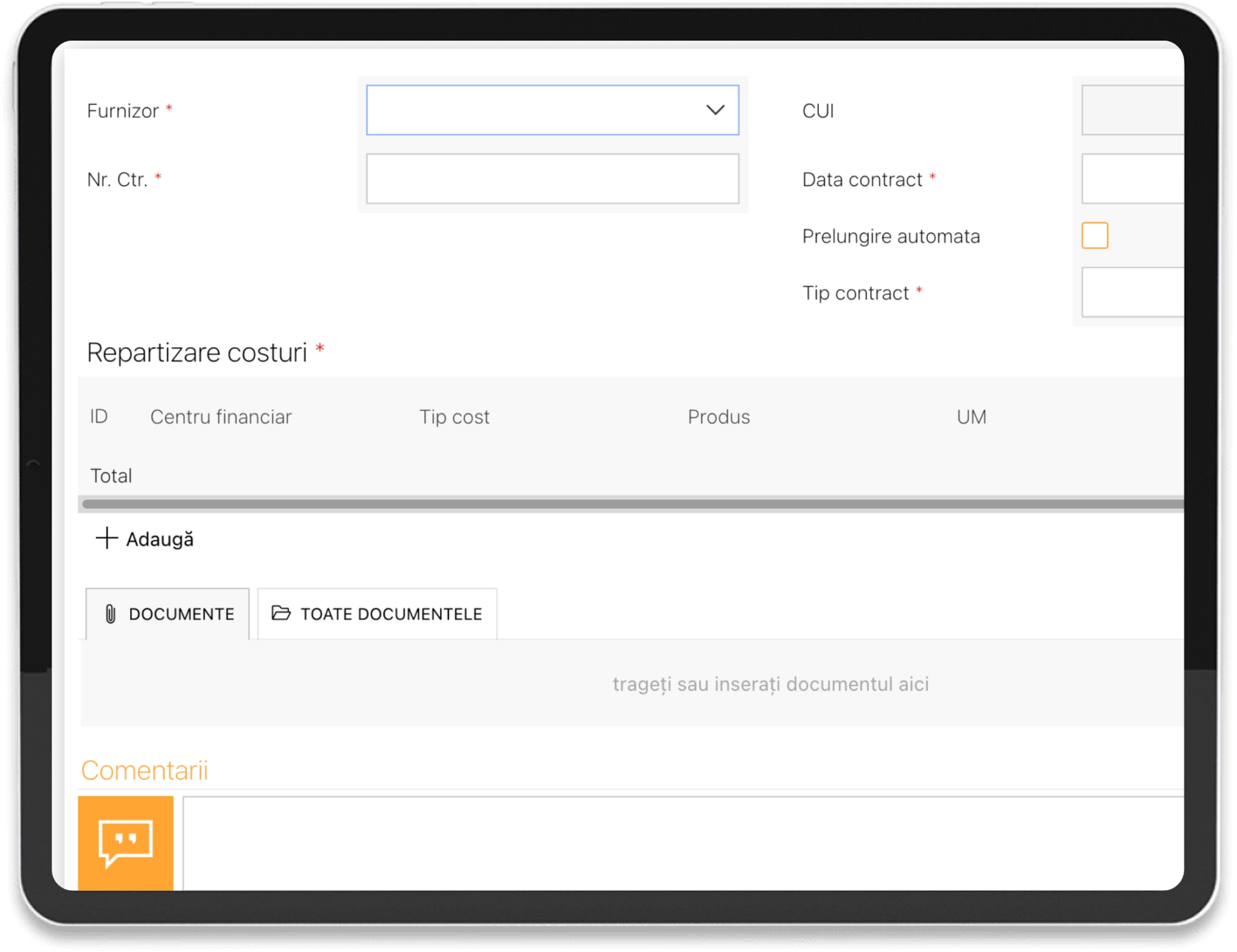Expand the Furnizor dropdown arrow
The height and width of the screenshot is (952, 1237).
pyautogui.click(x=715, y=110)
